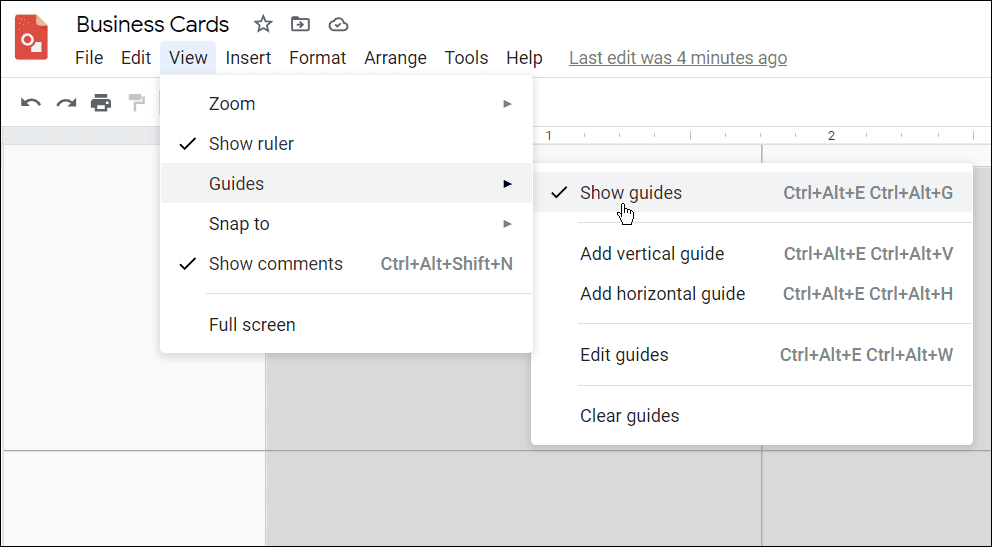Open the Insert menu
The width and height of the screenshot is (992, 547).
tap(248, 58)
